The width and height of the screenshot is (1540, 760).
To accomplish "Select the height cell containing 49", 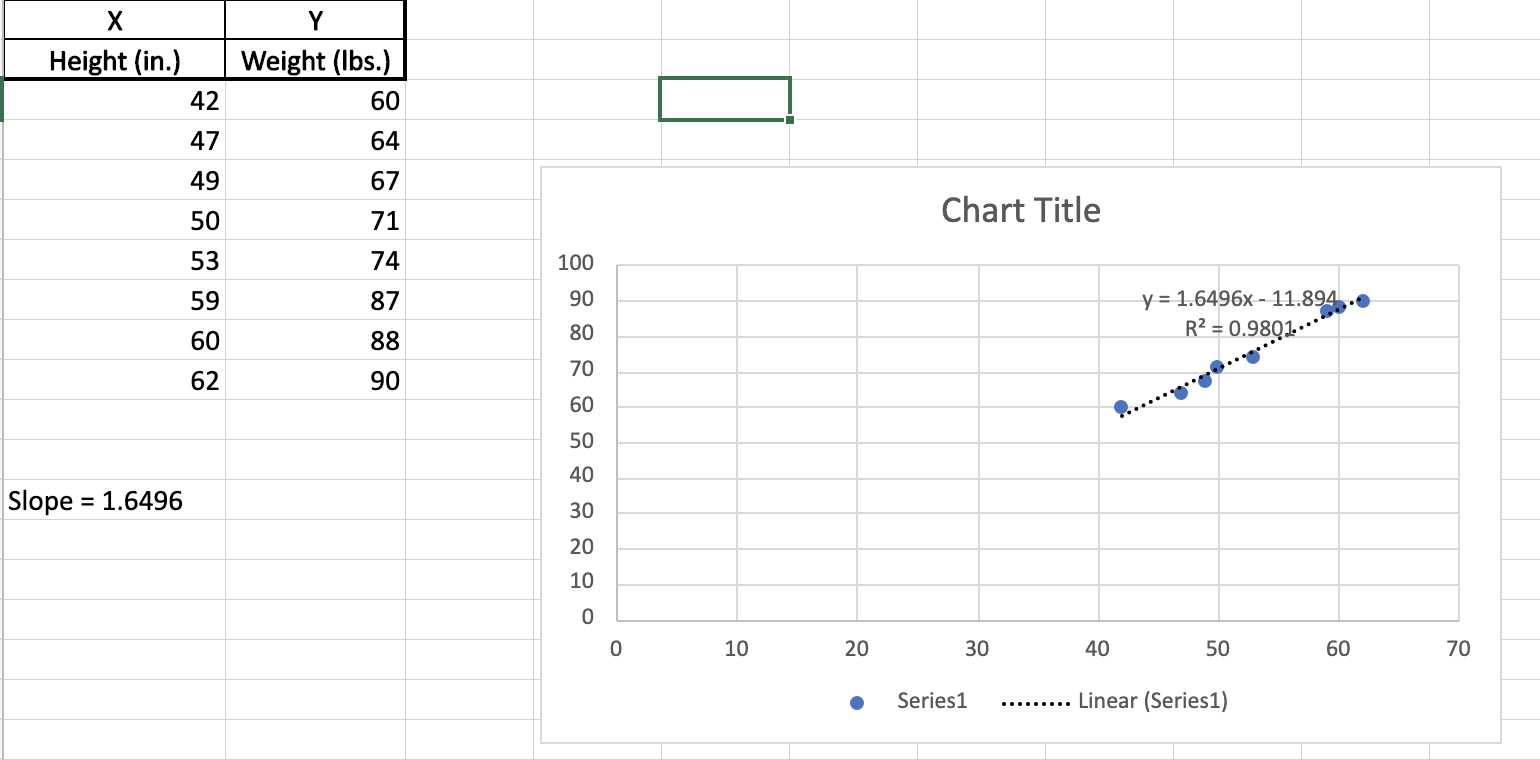I will point(115,180).
